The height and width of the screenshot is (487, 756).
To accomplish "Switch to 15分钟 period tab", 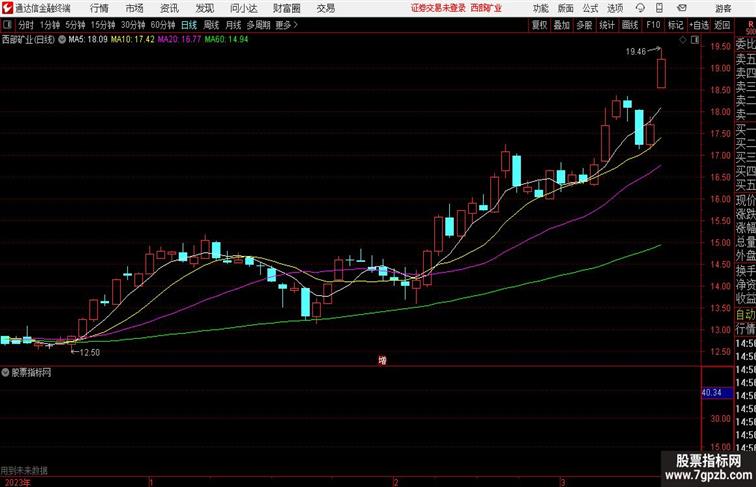I will [x=103, y=25].
